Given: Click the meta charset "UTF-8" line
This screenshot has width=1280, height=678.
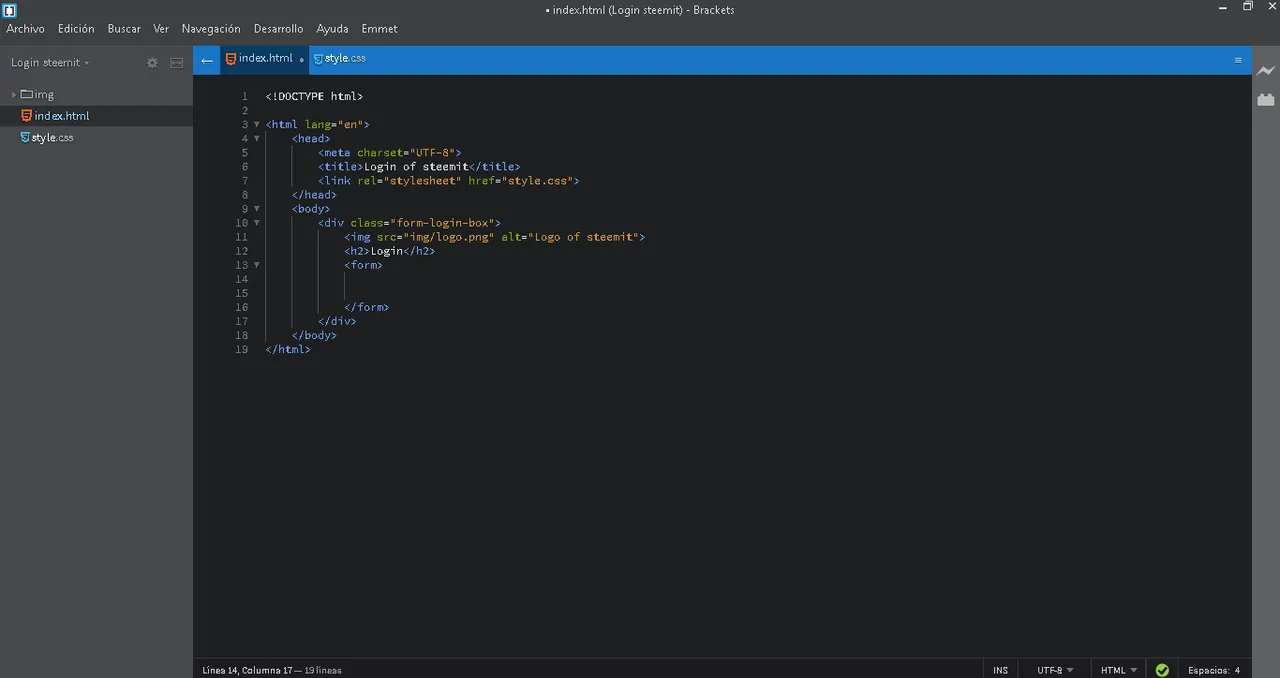Looking at the screenshot, I should tap(390, 153).
